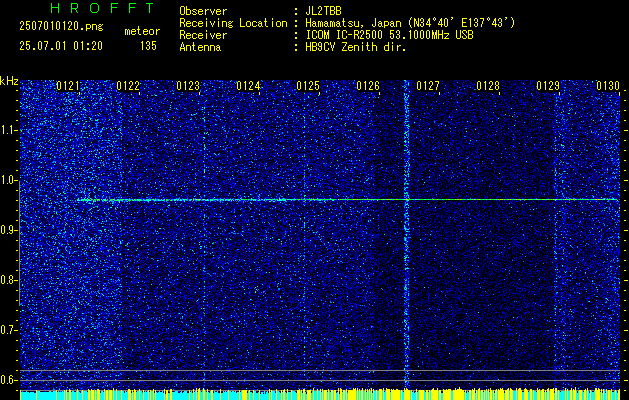Click the Observer label

pos(203,11)
